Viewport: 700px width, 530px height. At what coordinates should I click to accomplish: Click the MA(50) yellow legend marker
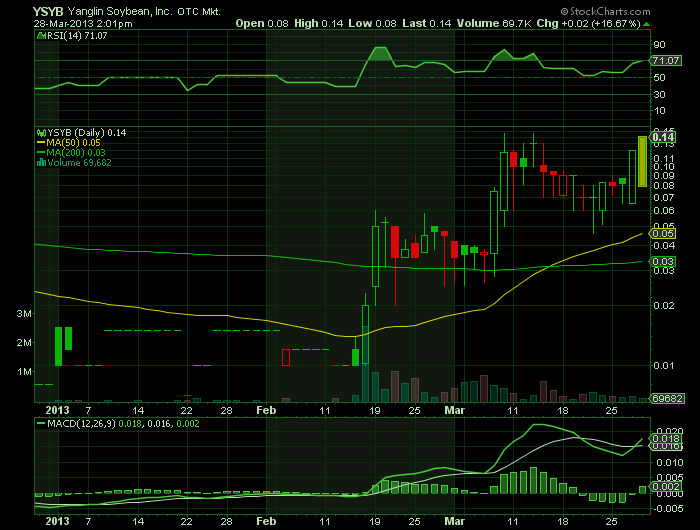(x=39, y=142)
